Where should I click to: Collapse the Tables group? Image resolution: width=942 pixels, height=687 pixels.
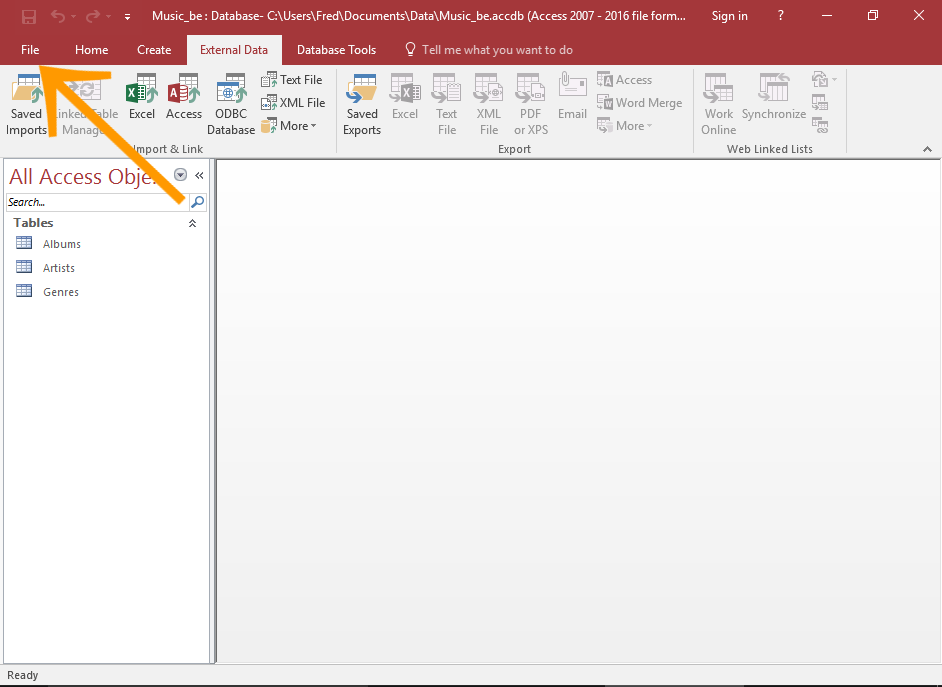click(192, 224)
